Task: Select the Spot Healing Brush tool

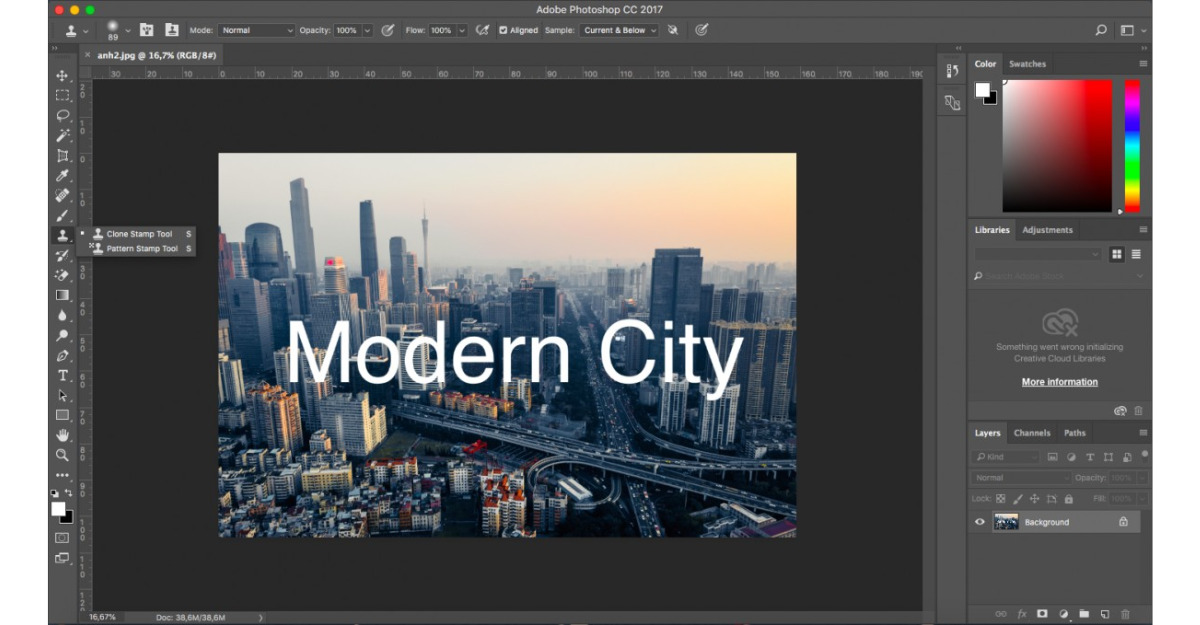Action: tap(62, 196)
